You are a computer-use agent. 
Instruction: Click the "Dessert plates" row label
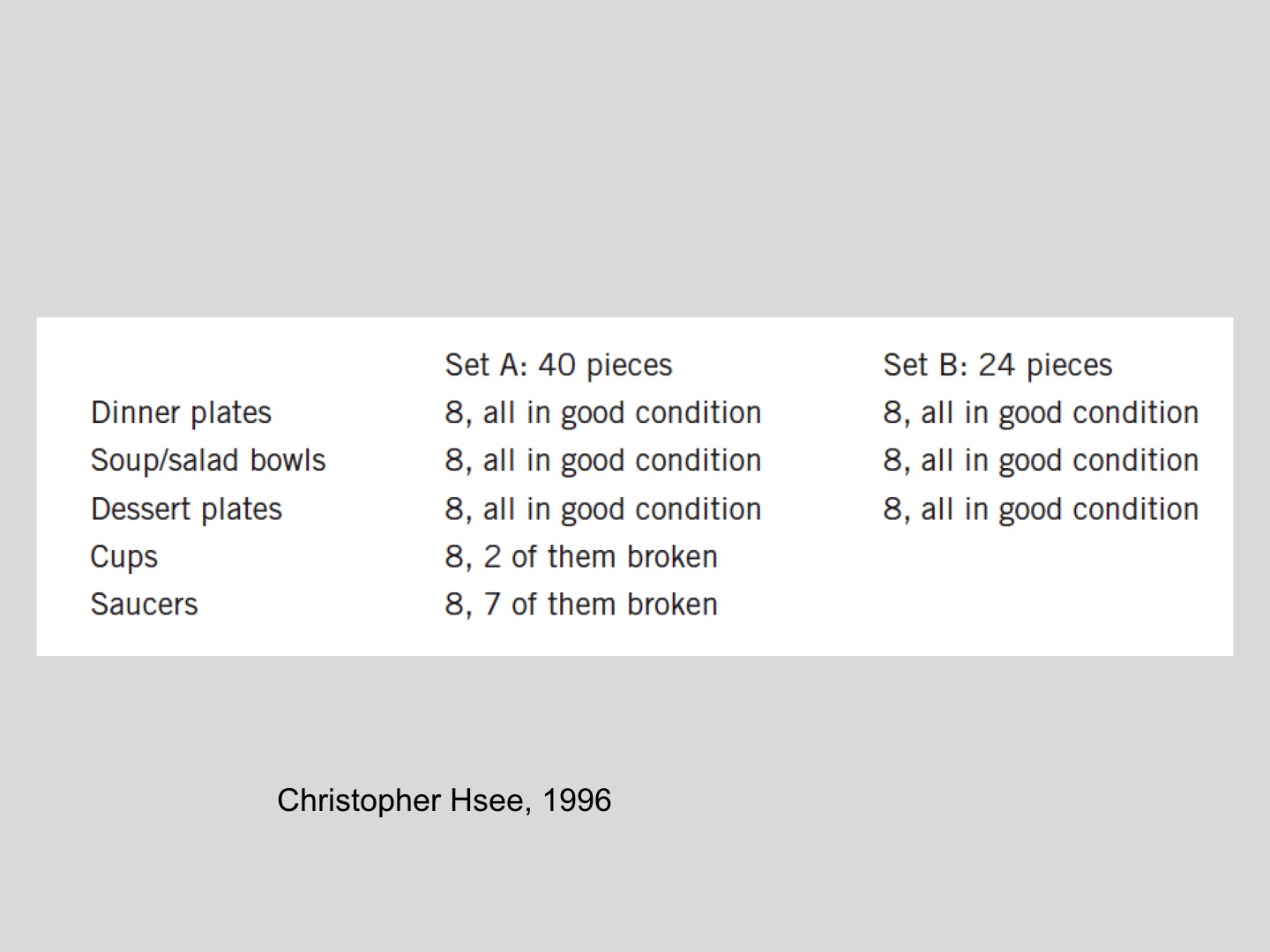tap(186, 509)
